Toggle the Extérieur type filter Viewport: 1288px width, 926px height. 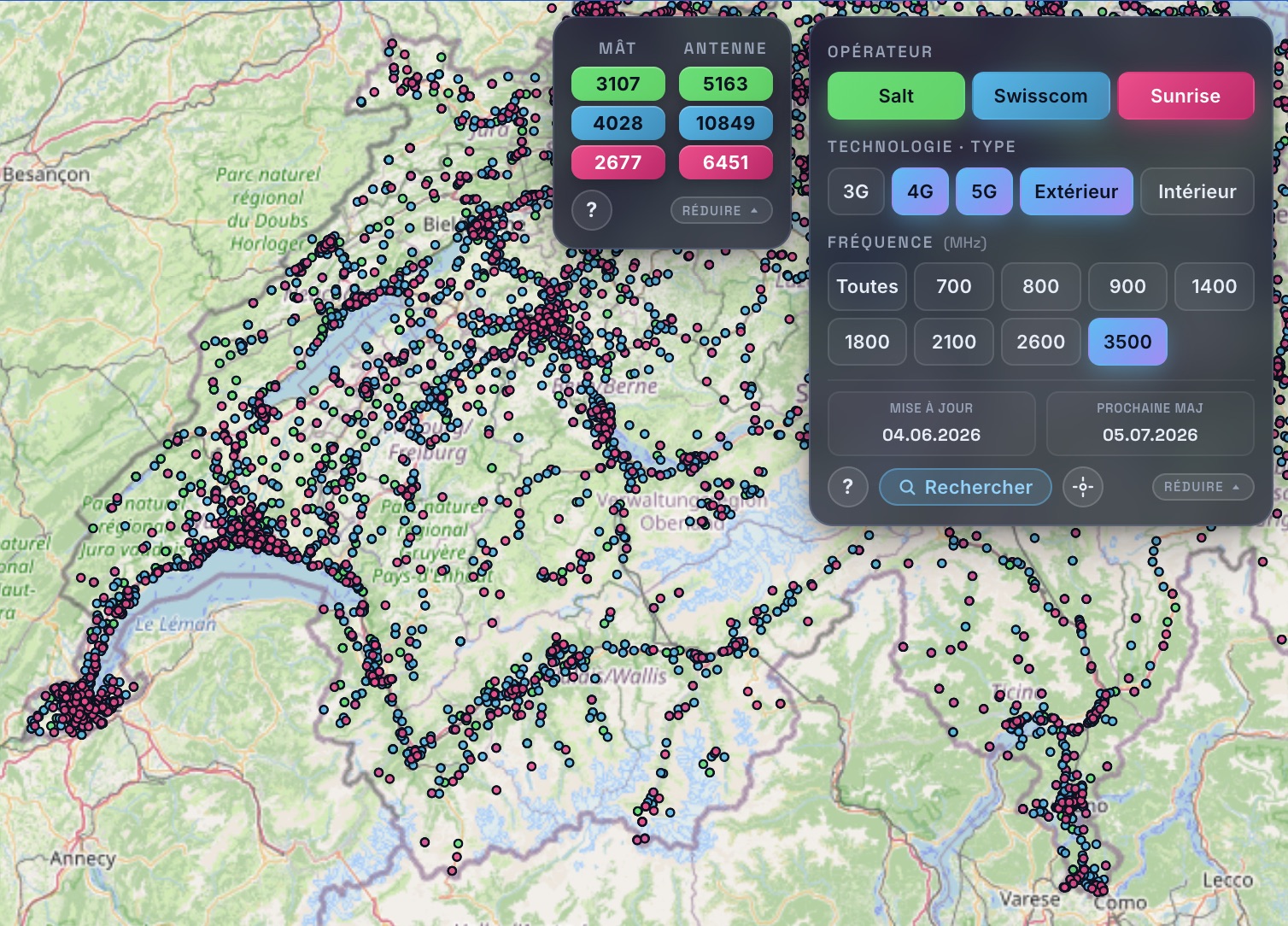pos(1076,191)
